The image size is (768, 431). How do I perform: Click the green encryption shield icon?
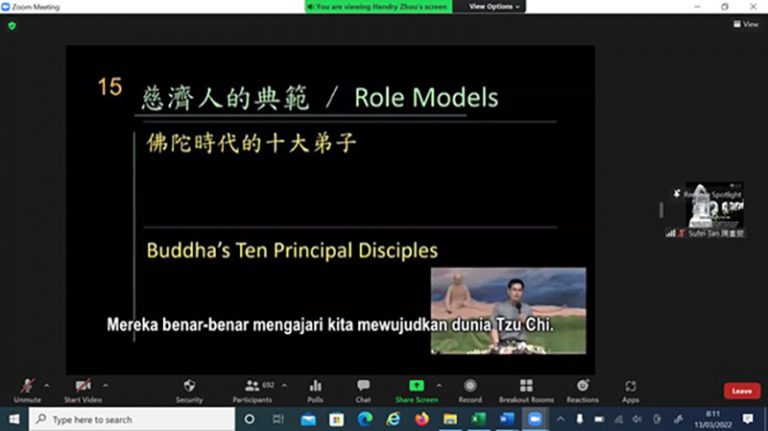(x=12, y=25)
